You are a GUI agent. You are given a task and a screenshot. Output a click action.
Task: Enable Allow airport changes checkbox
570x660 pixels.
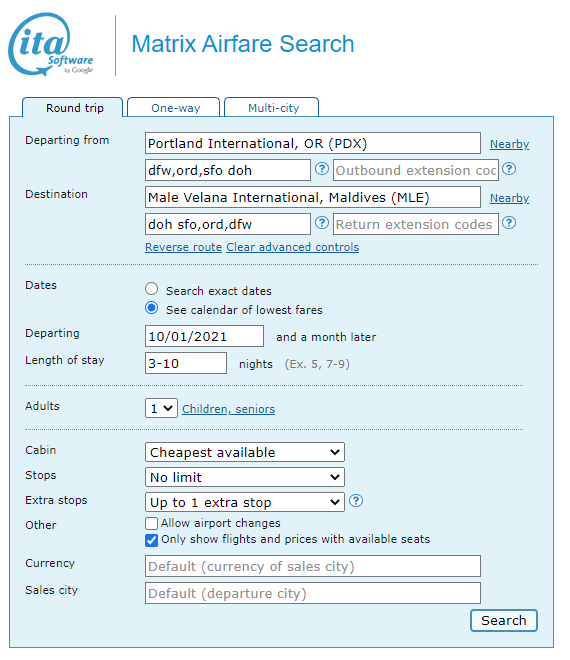point(152,523)
